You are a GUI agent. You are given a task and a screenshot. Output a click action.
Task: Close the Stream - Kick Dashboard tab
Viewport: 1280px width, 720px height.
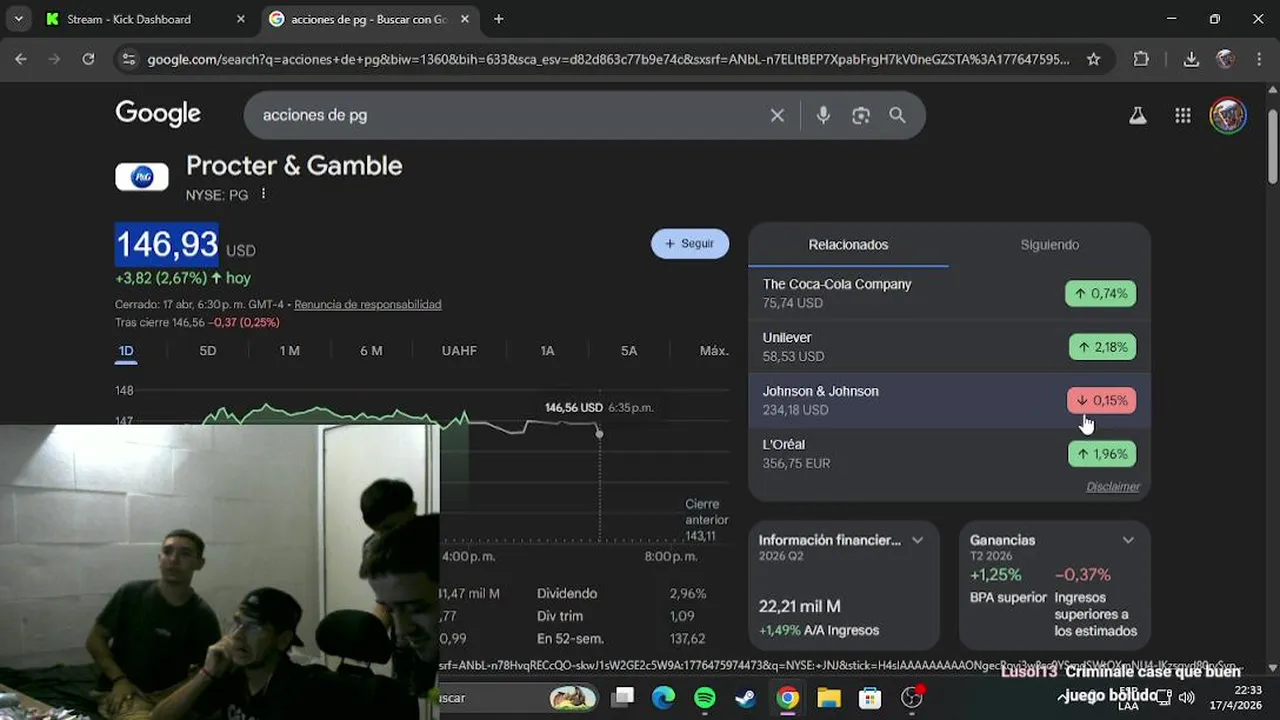tap(240, 19)
